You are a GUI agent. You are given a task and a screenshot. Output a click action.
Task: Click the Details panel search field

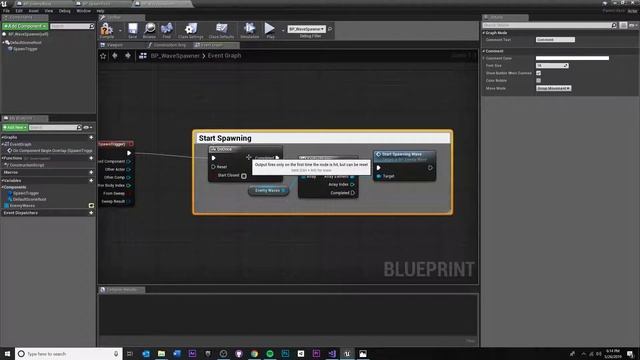click(x=549, y=25)
